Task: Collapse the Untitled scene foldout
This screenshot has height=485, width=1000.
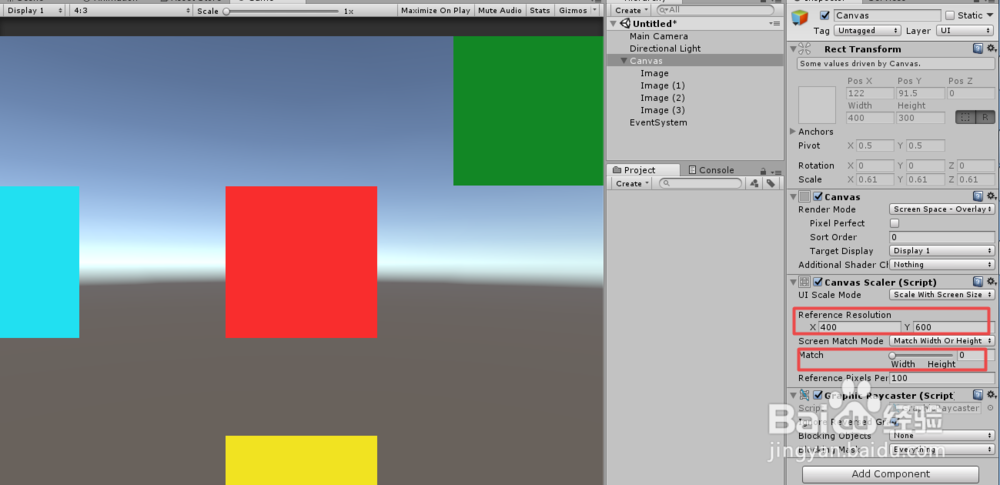Action: [614, 24]
